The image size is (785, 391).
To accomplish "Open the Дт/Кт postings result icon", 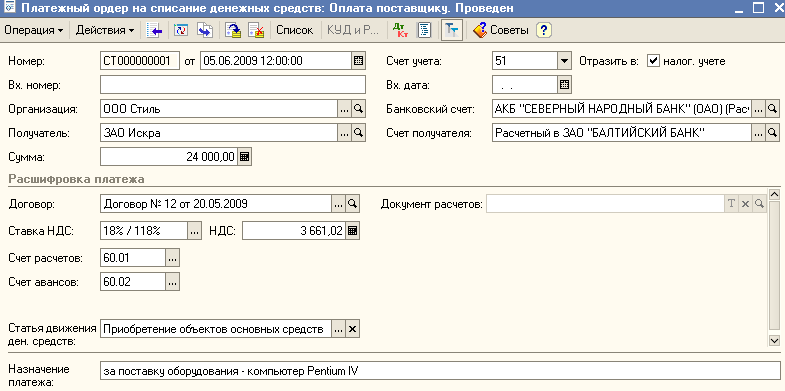I will 401,30.
